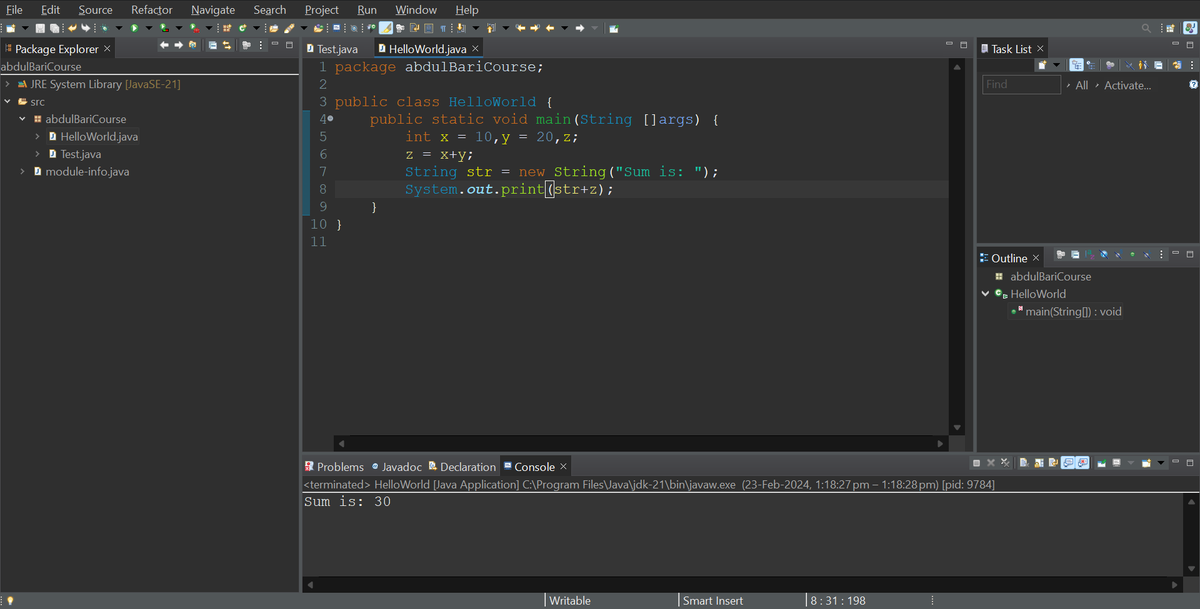The image size is (1200, 609).
Task: Click the Save All toolbar icon
Action: tap(54, 28)
